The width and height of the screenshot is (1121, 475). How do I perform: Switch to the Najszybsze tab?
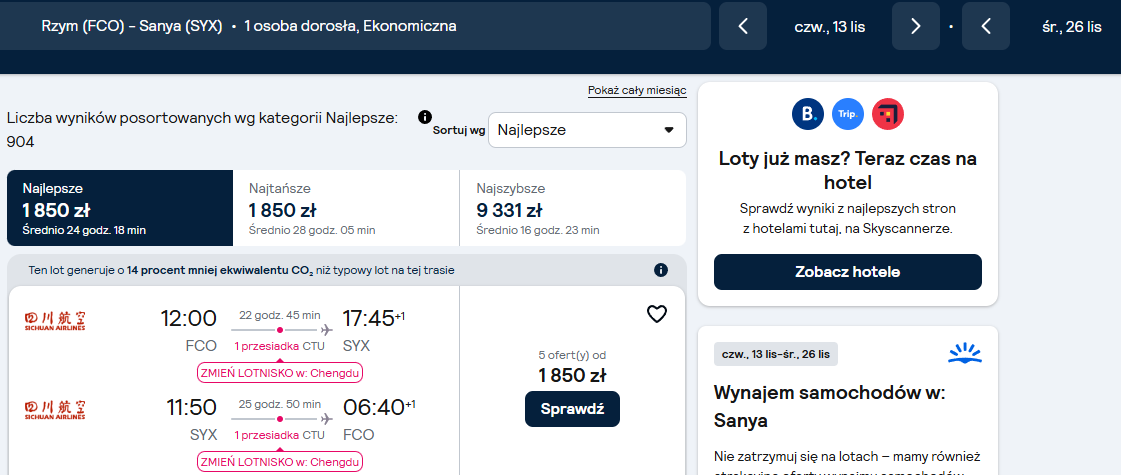point(573,208)
